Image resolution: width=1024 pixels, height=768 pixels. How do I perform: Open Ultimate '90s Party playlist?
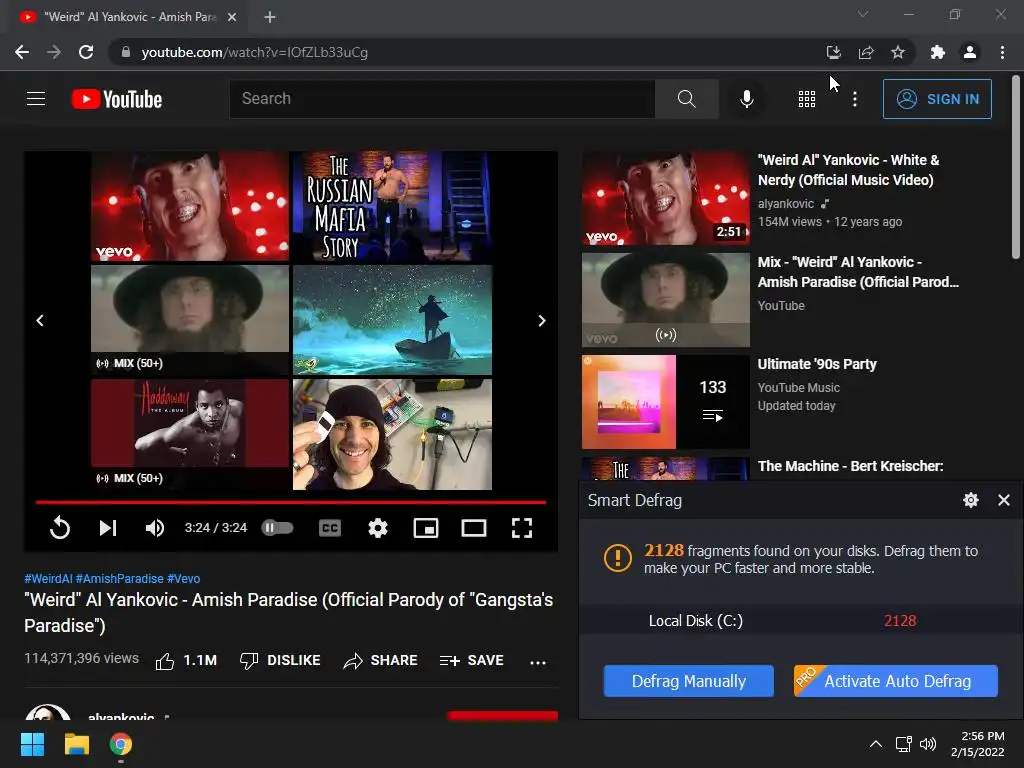point(817,364)
